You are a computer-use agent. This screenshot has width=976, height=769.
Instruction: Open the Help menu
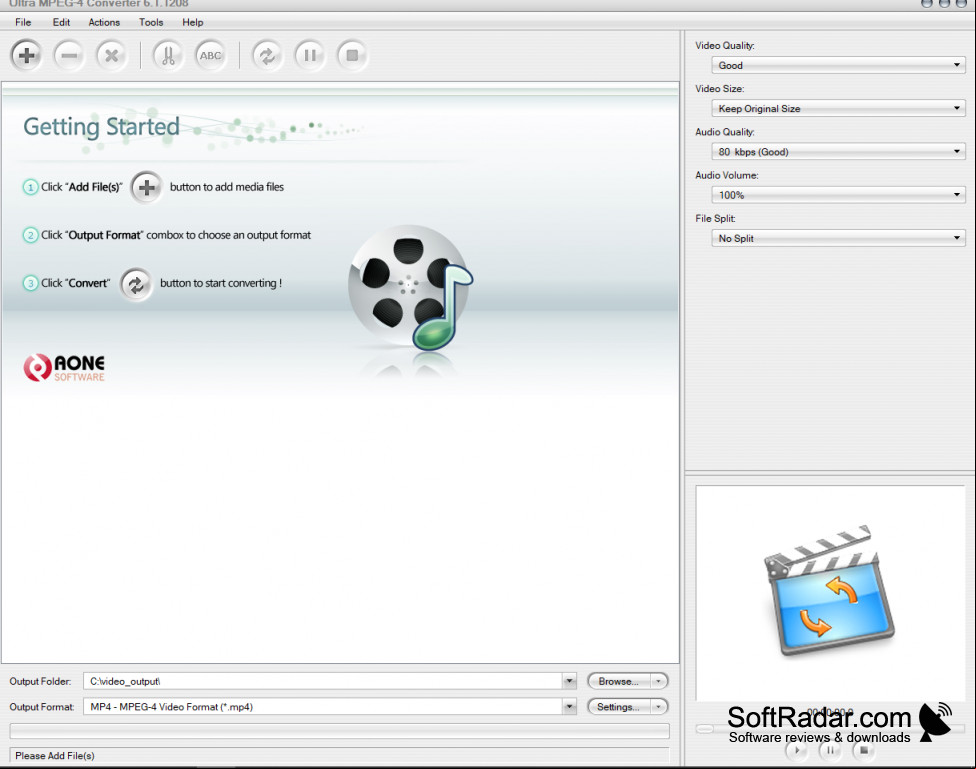coord(192,22)
